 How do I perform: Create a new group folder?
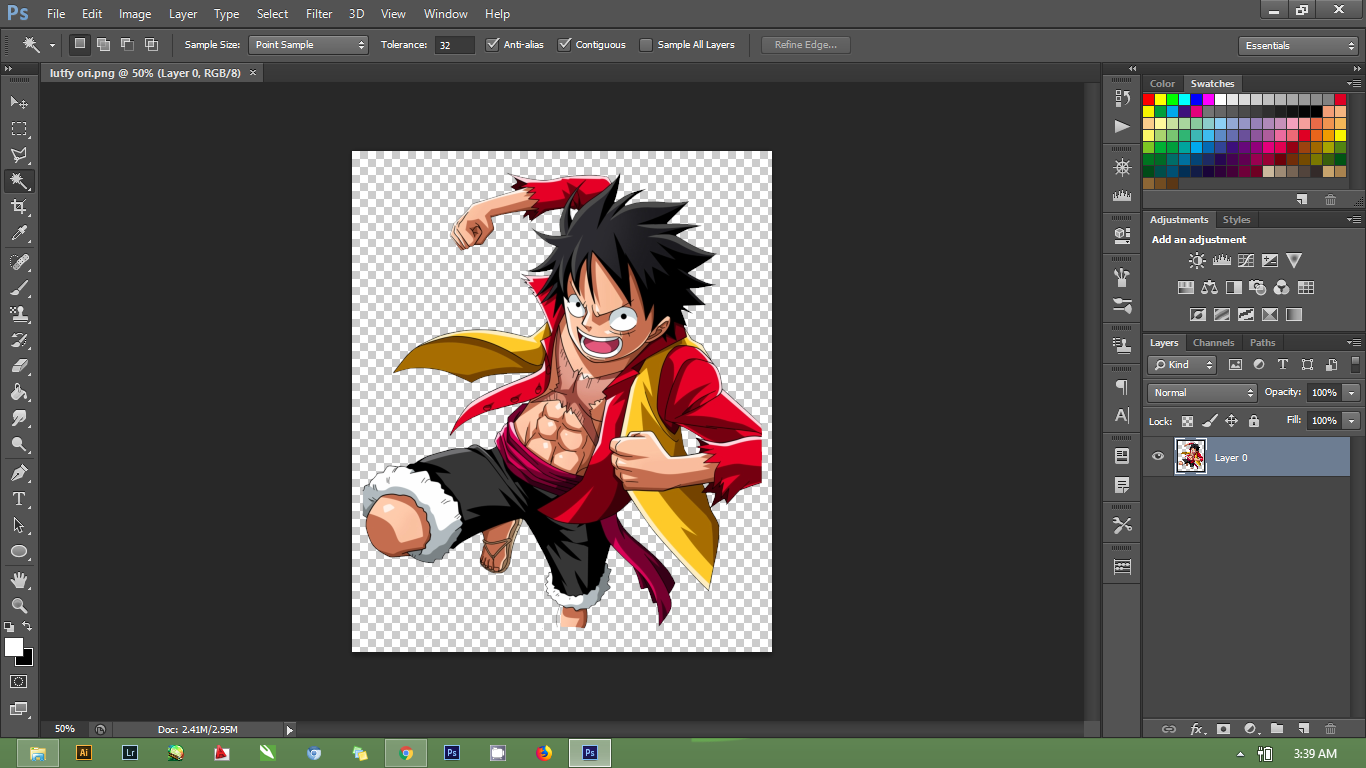click(x=1277, y=730)
